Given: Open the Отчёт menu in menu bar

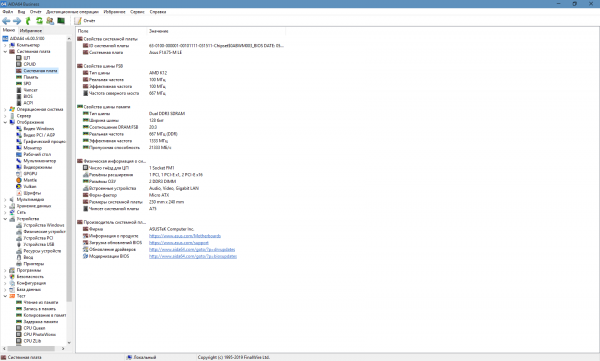Looking at the screenshot, I should [36, 12].
